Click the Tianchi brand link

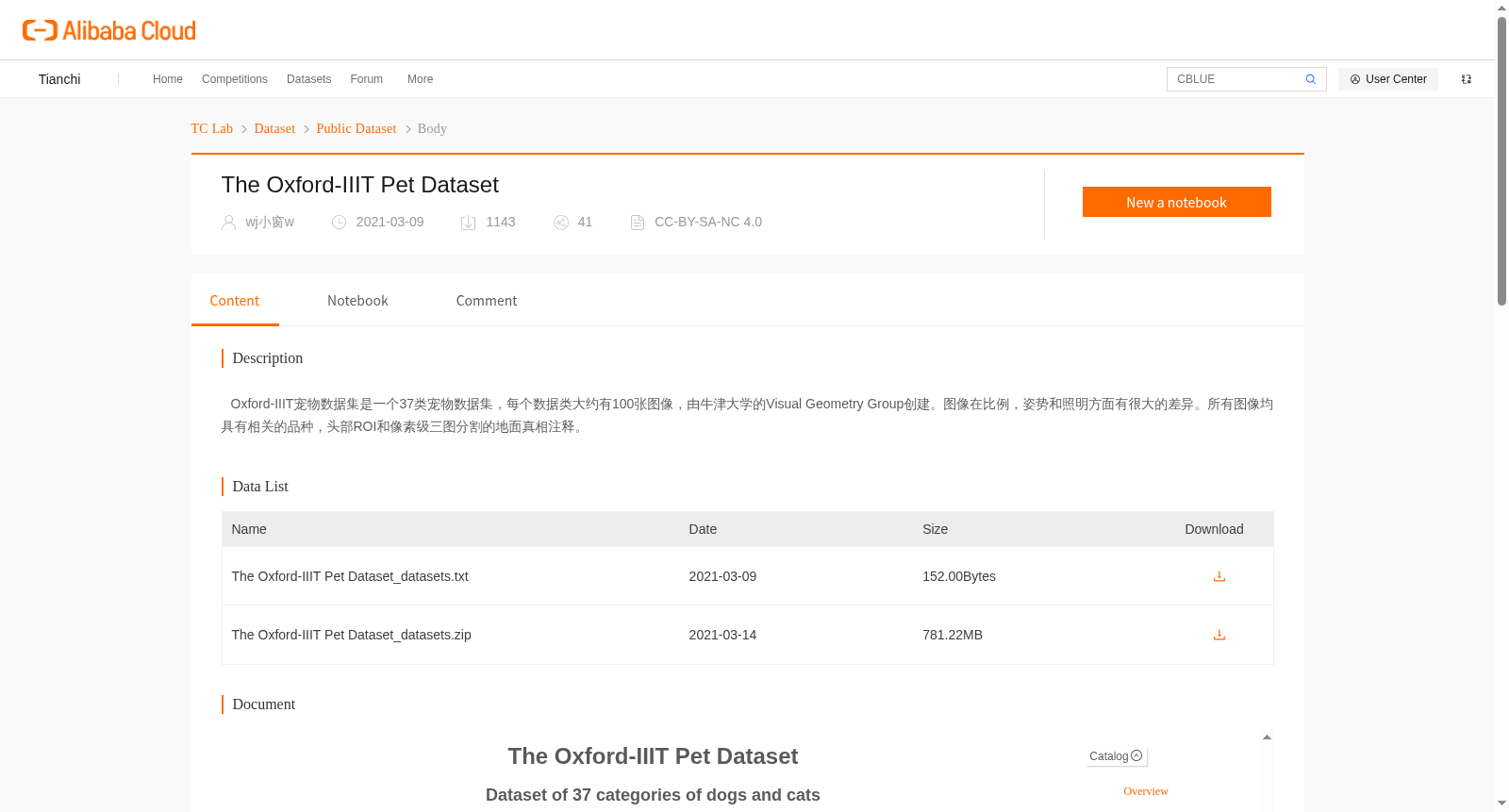(59, 79)
